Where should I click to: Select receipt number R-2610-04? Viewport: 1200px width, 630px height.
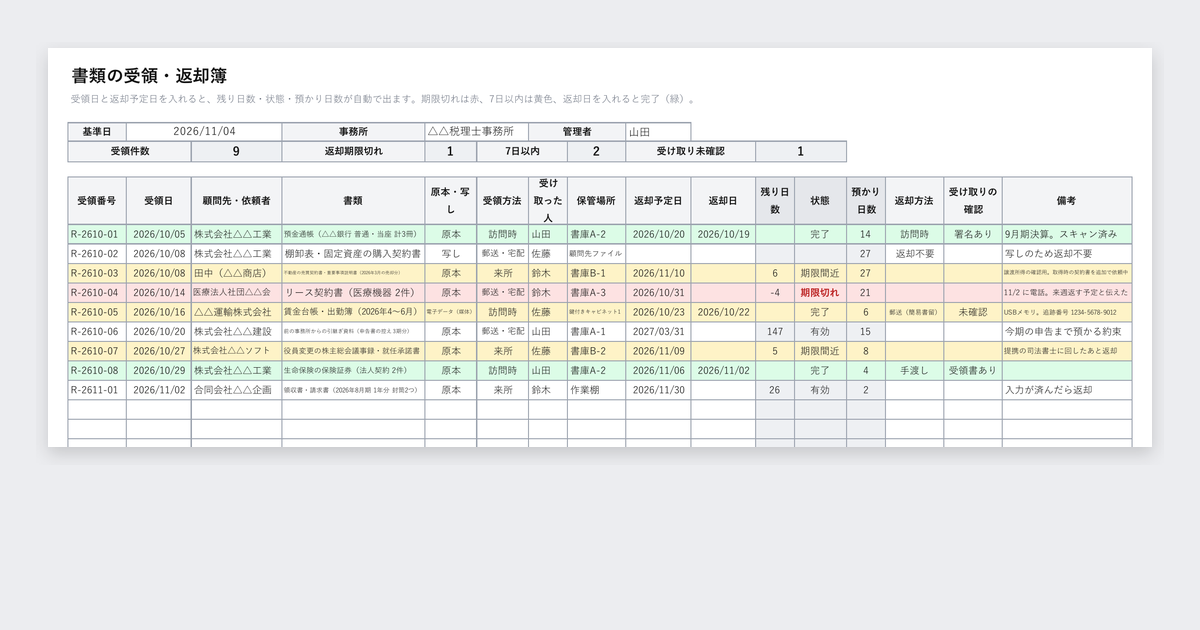point(97,293)
